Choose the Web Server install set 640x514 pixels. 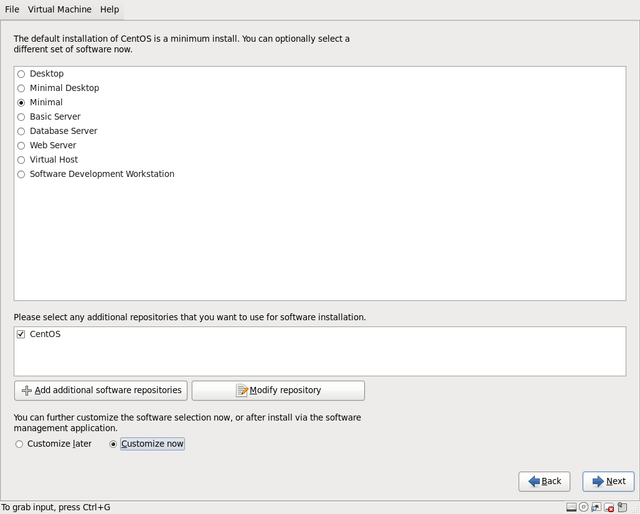21,146
